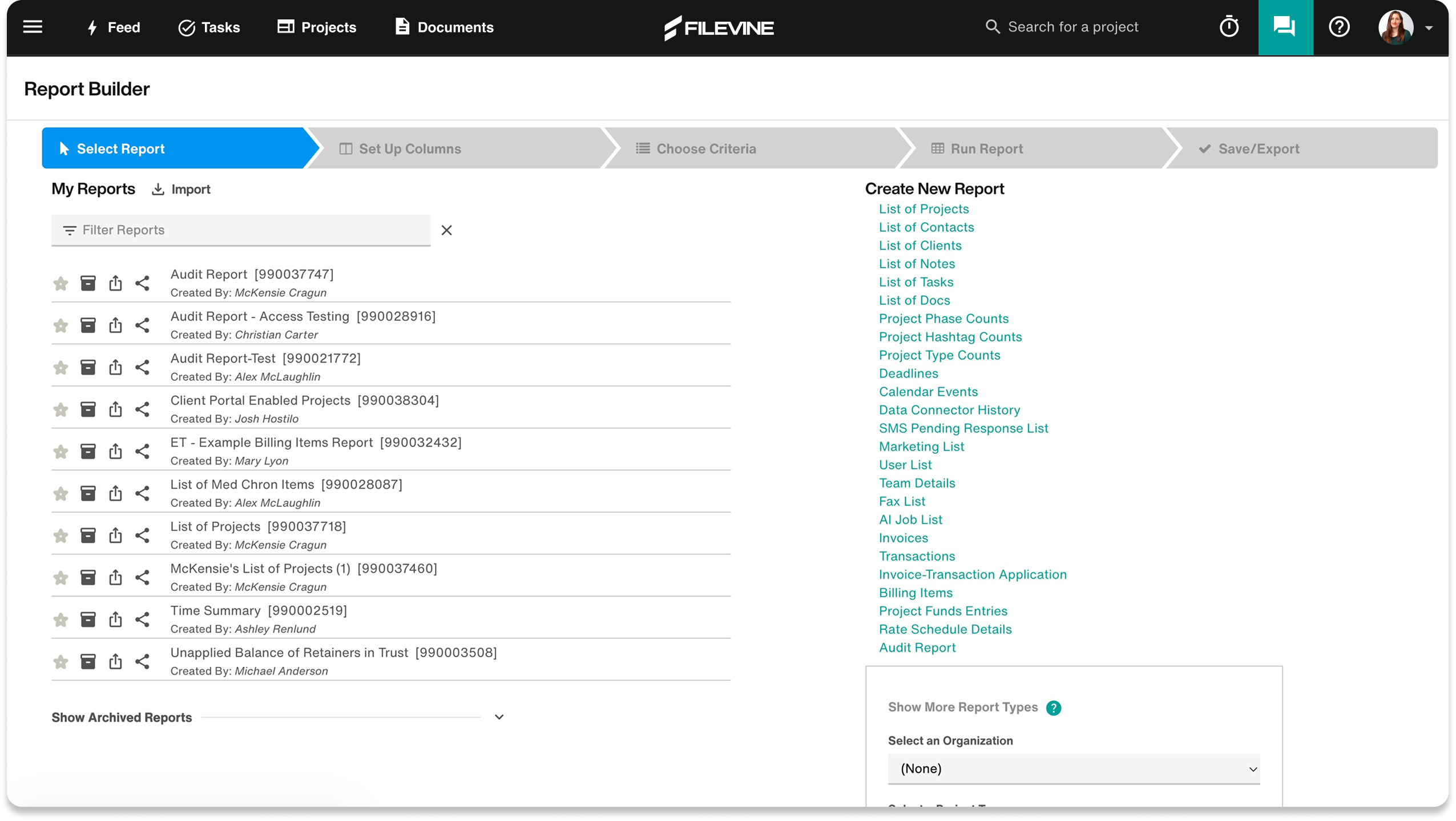Open the Tasks menu
The width and height of the screenshot is (1456, 821).
pos(209,27)
